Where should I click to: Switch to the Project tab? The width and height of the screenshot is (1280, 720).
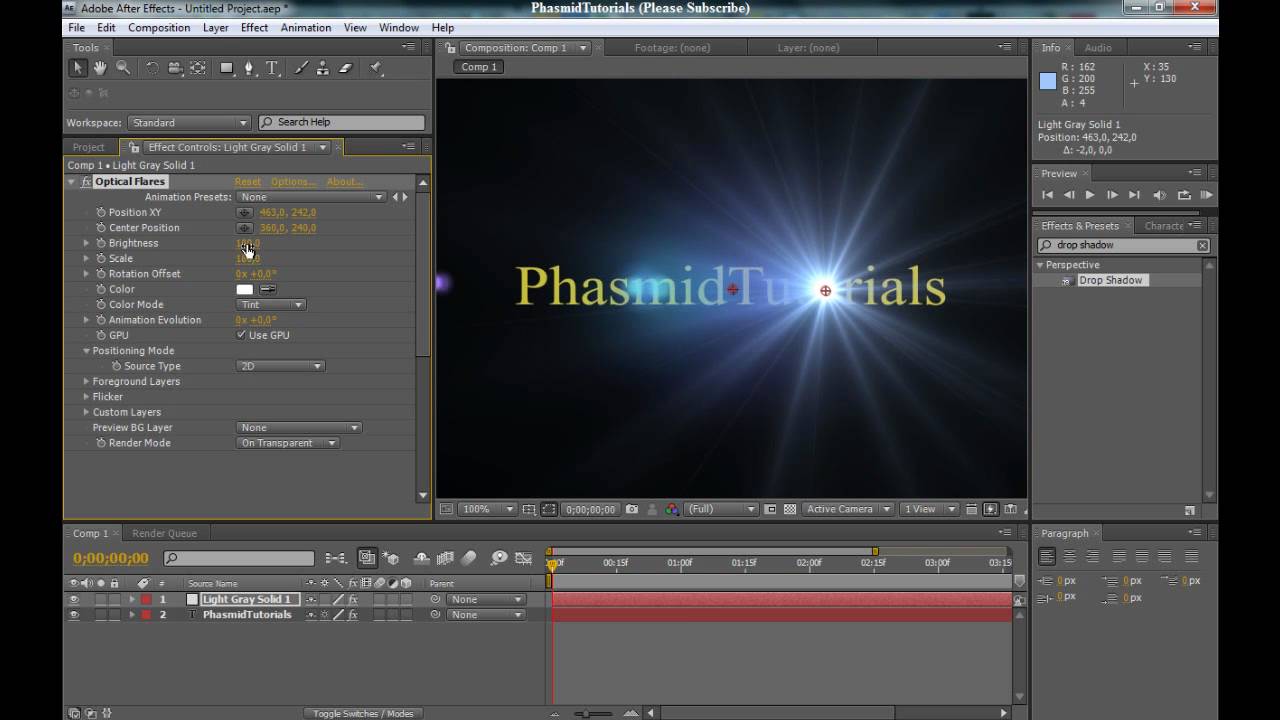click(88, 147)
